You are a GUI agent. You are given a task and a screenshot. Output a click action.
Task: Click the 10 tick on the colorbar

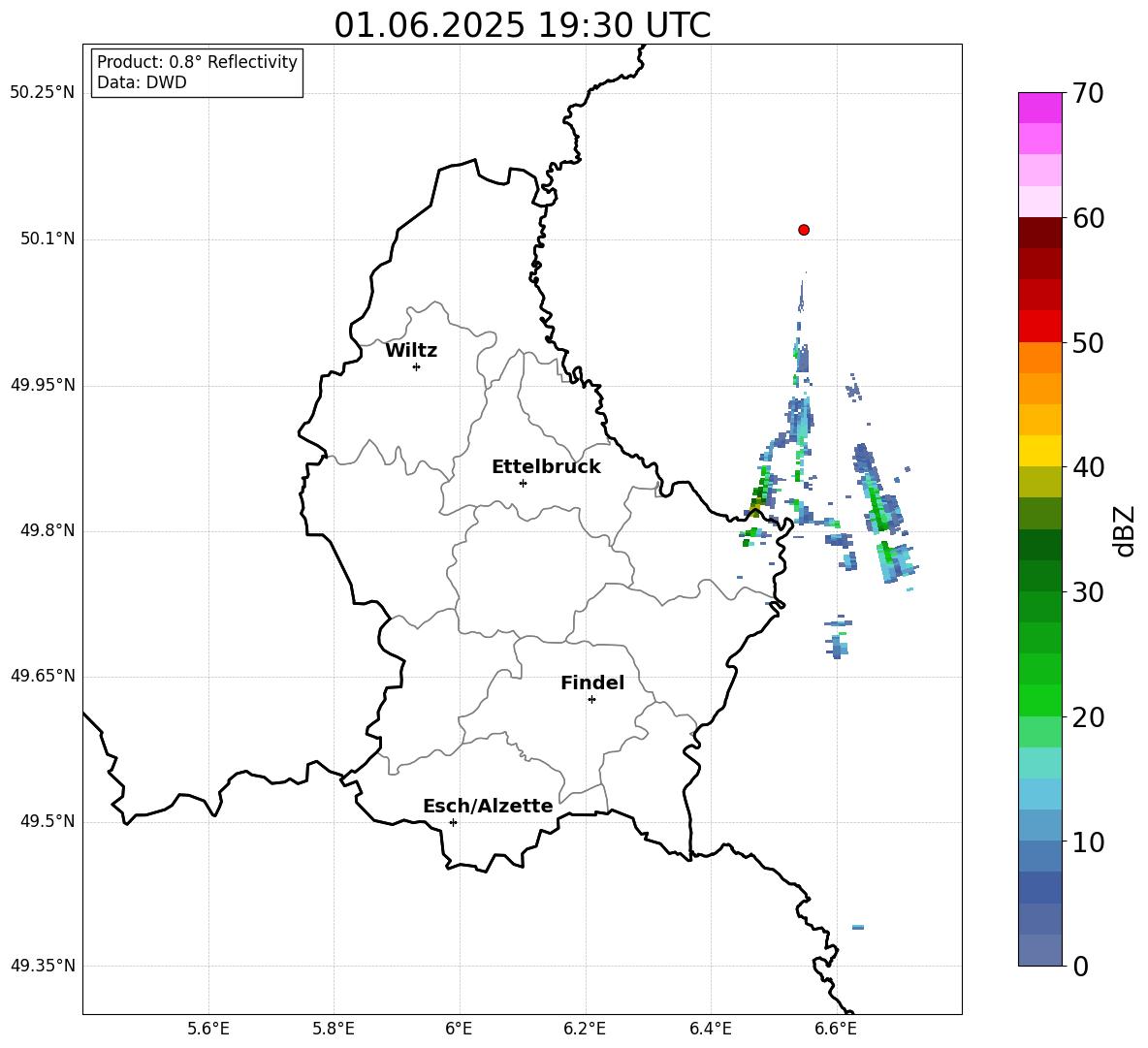click(1088, 842)
